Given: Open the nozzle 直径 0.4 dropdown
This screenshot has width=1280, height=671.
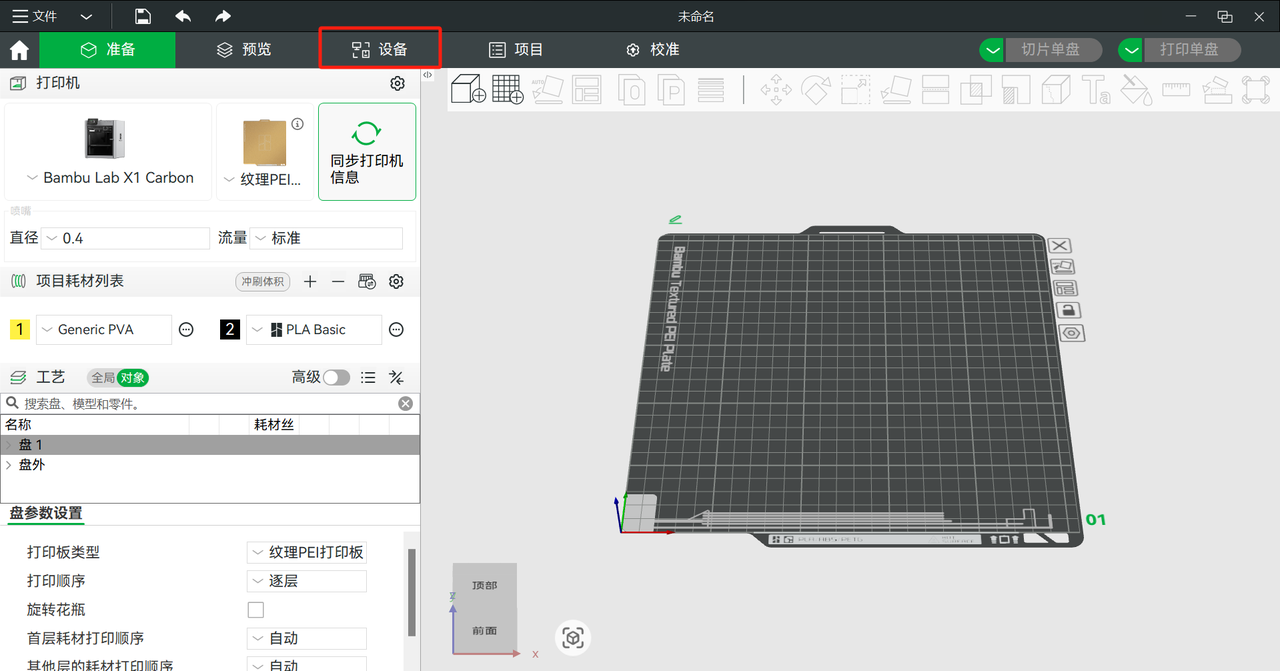Looking at the screenshot, I should click(x=126, y=238).
